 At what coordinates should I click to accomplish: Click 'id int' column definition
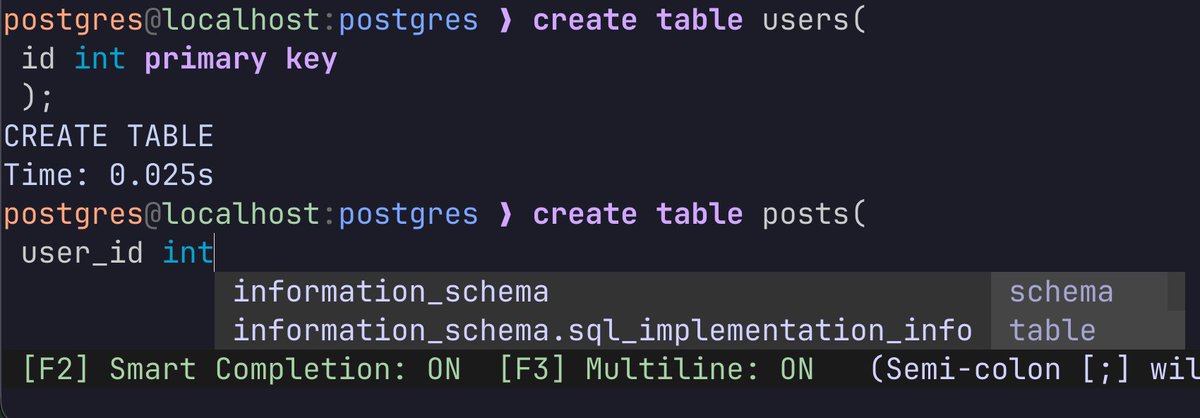[73, 60]
